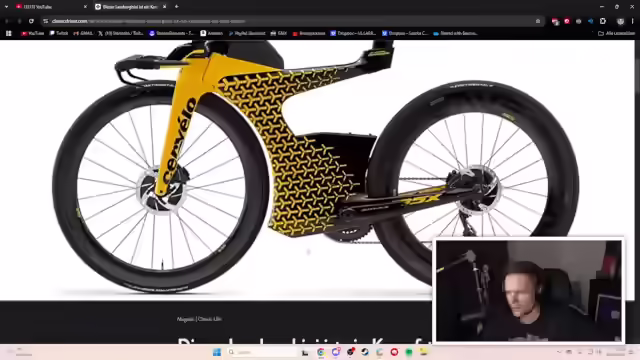Open a new browser tab
This screenshot has height=360, width=640.
(176, 7)
